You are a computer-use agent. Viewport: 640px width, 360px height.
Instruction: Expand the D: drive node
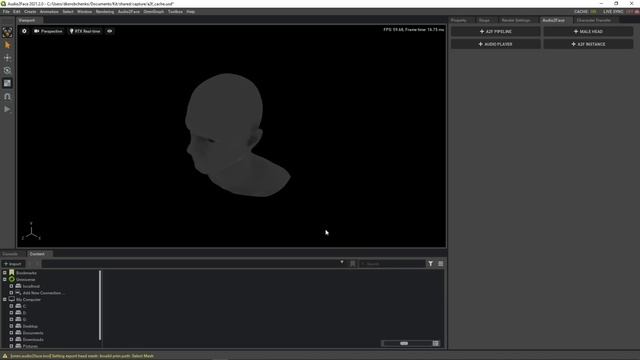pyautogui.click(x=11, y=313)
